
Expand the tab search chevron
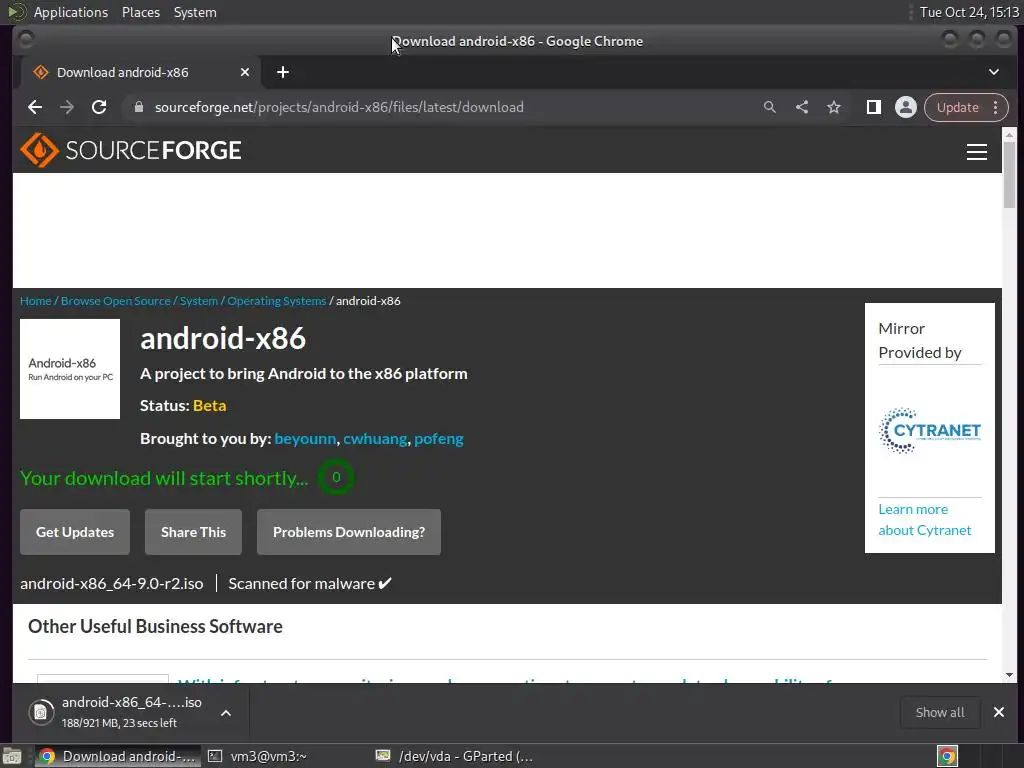pyautogui.click(x=993, y=72)
